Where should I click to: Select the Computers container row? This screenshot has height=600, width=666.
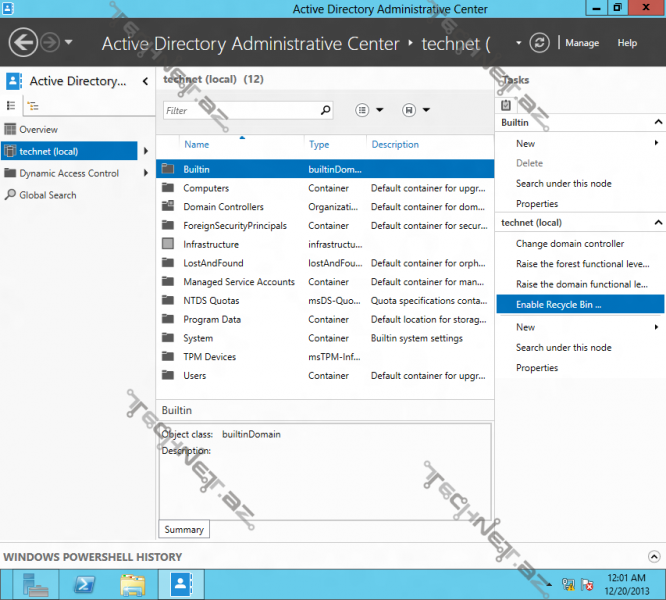[x=325, y=188]
